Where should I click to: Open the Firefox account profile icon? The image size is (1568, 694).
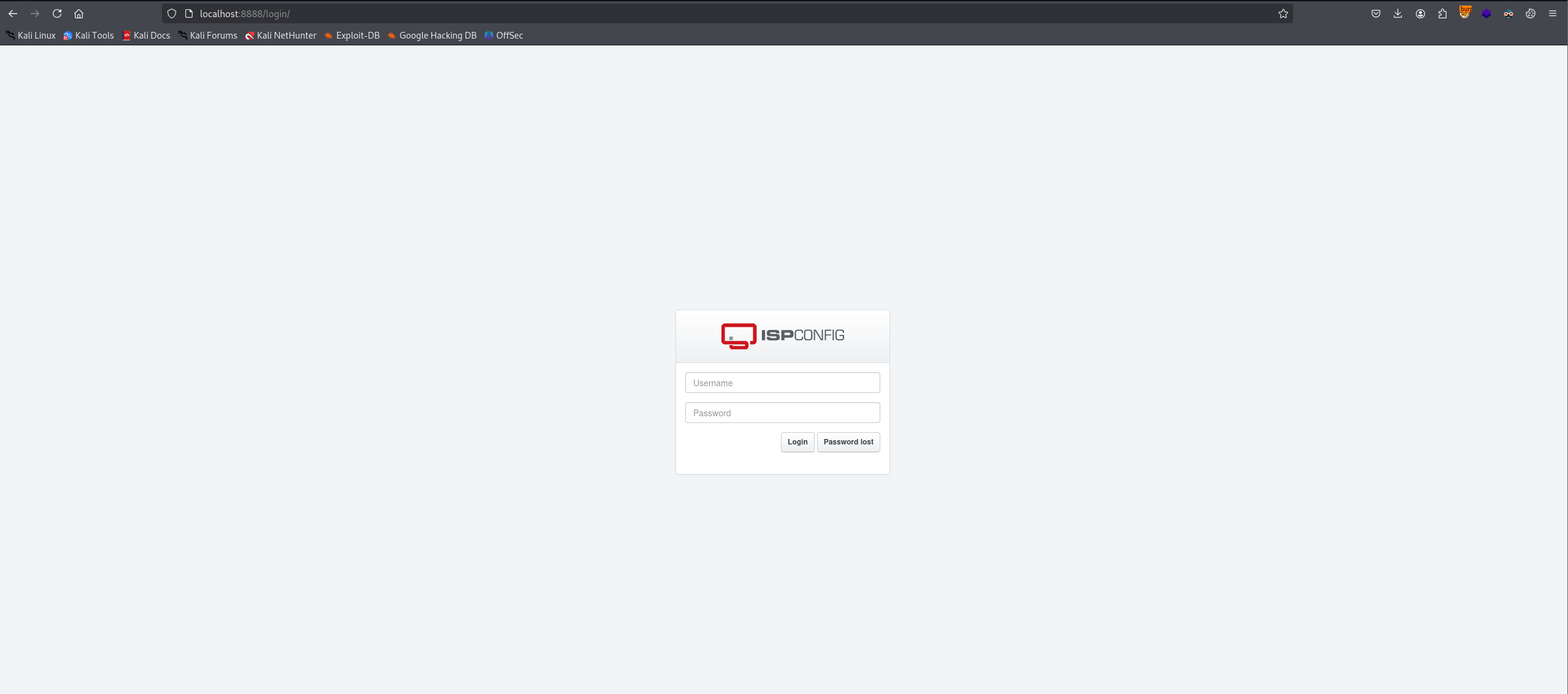pos(1420,13)
